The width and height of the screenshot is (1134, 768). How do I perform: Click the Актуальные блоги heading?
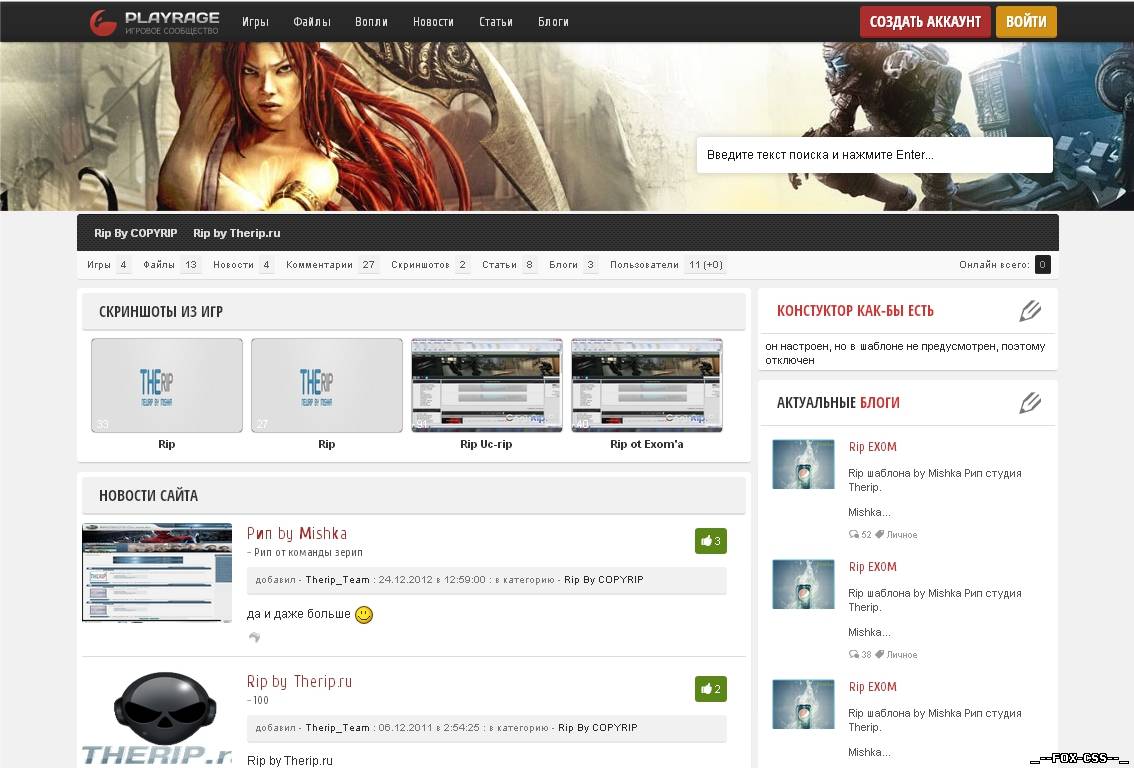pyautogui.click(x=838, y=403)
